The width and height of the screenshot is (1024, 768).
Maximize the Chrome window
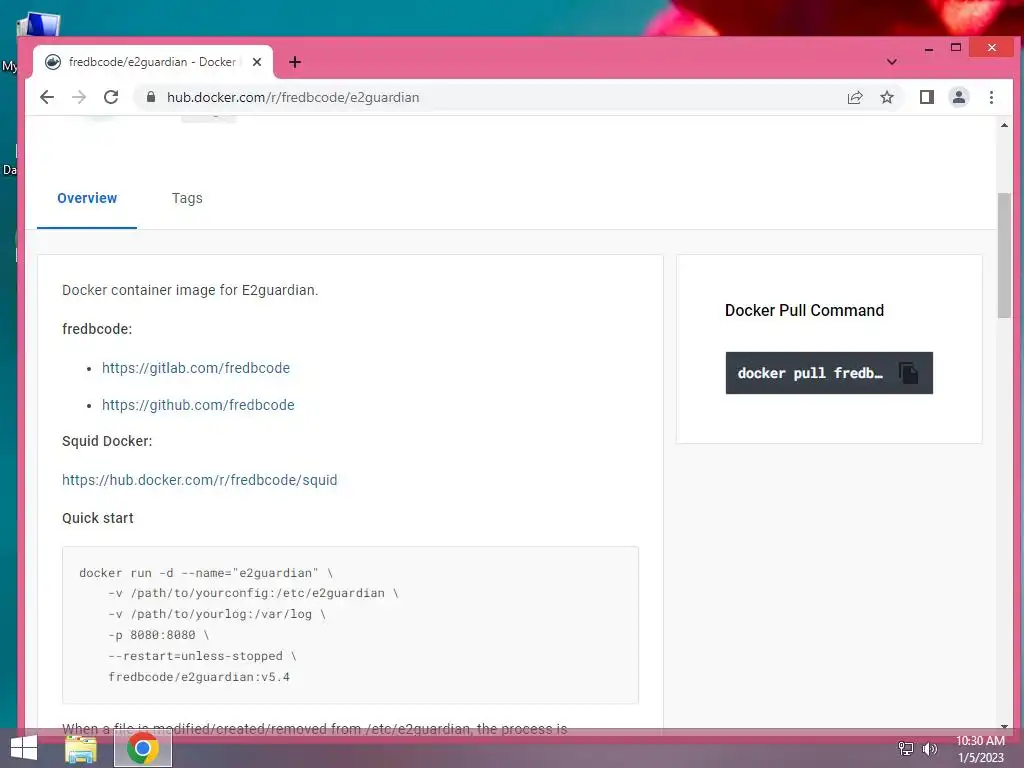(x=955, y=48)
